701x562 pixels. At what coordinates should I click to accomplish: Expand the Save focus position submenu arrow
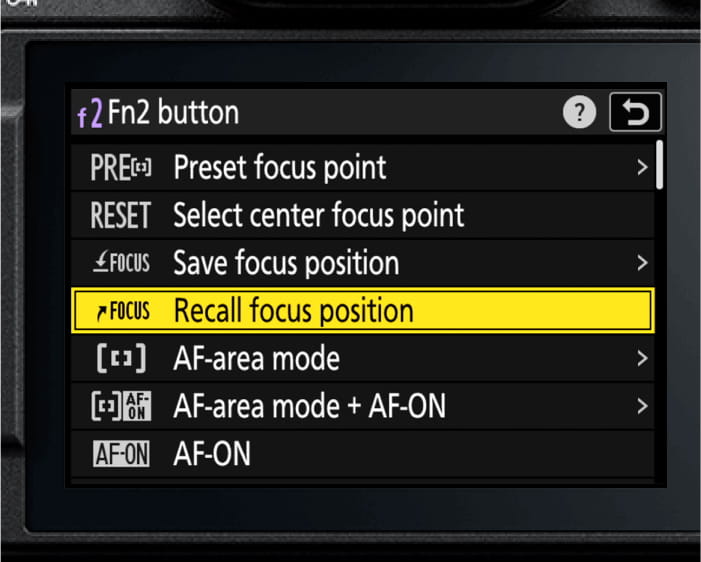[642, 263]
